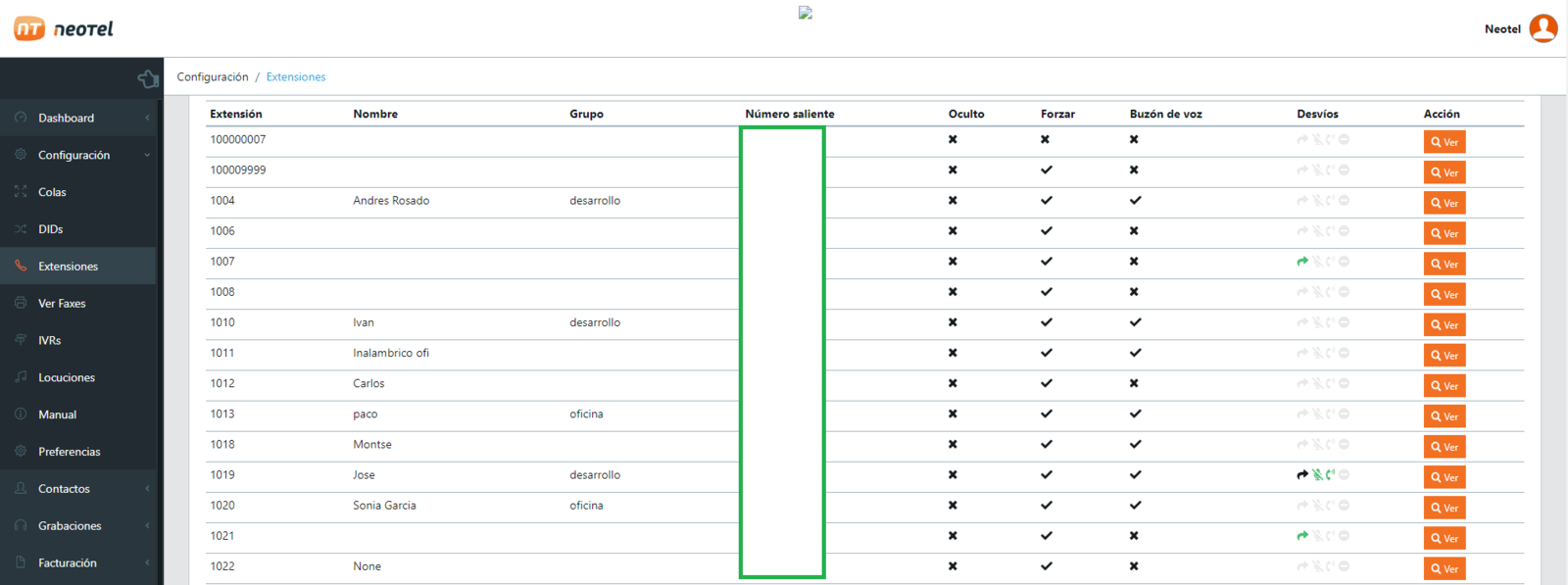Click the Oculto cross for extension 1006

[953, 231]
